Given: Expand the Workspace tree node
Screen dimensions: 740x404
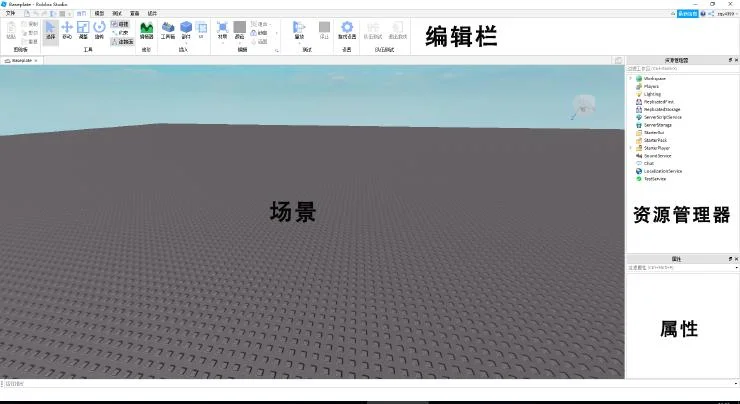Looking at the screenshot, I should coord(631,78).
